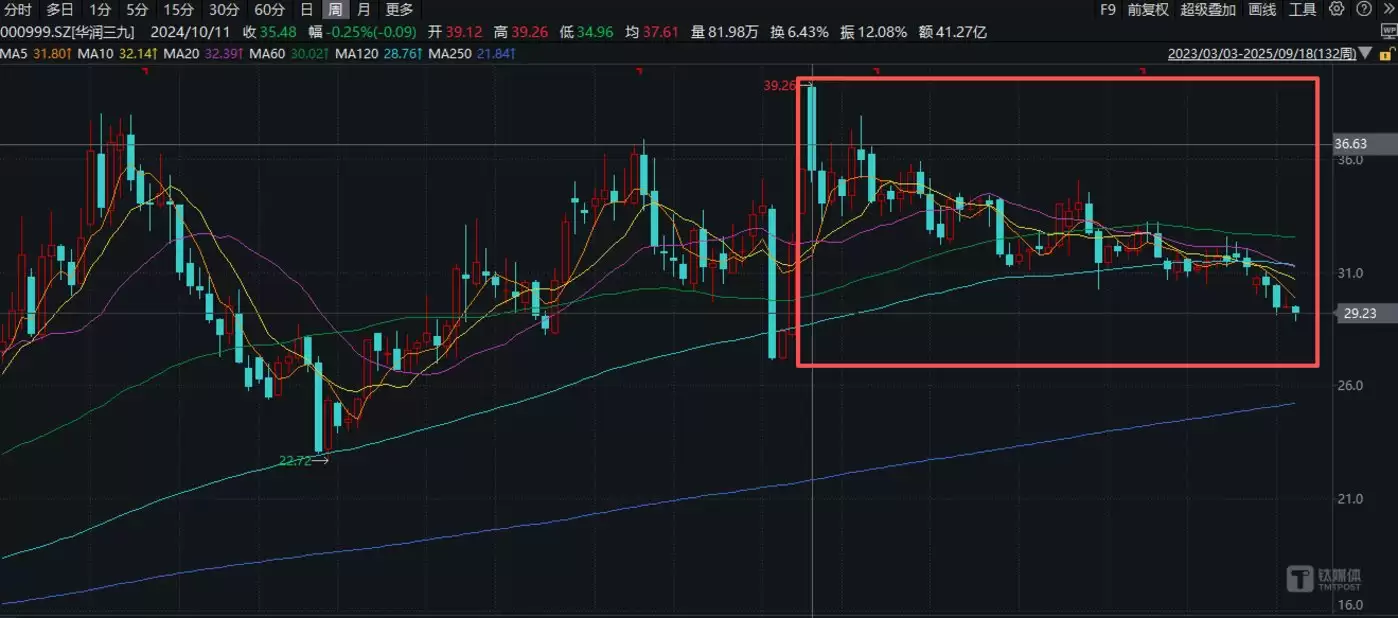
Task: Click the turnover rate 6.43% value
Action: pos(808,32)
